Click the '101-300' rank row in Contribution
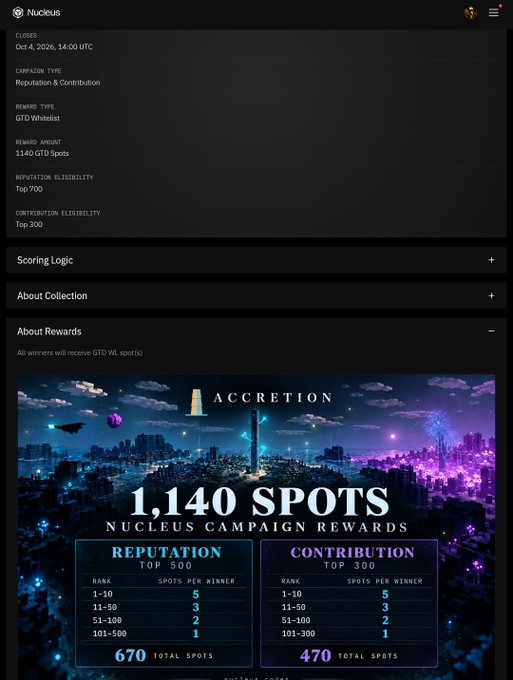The image size is (513, 680). tap(349, 634)
